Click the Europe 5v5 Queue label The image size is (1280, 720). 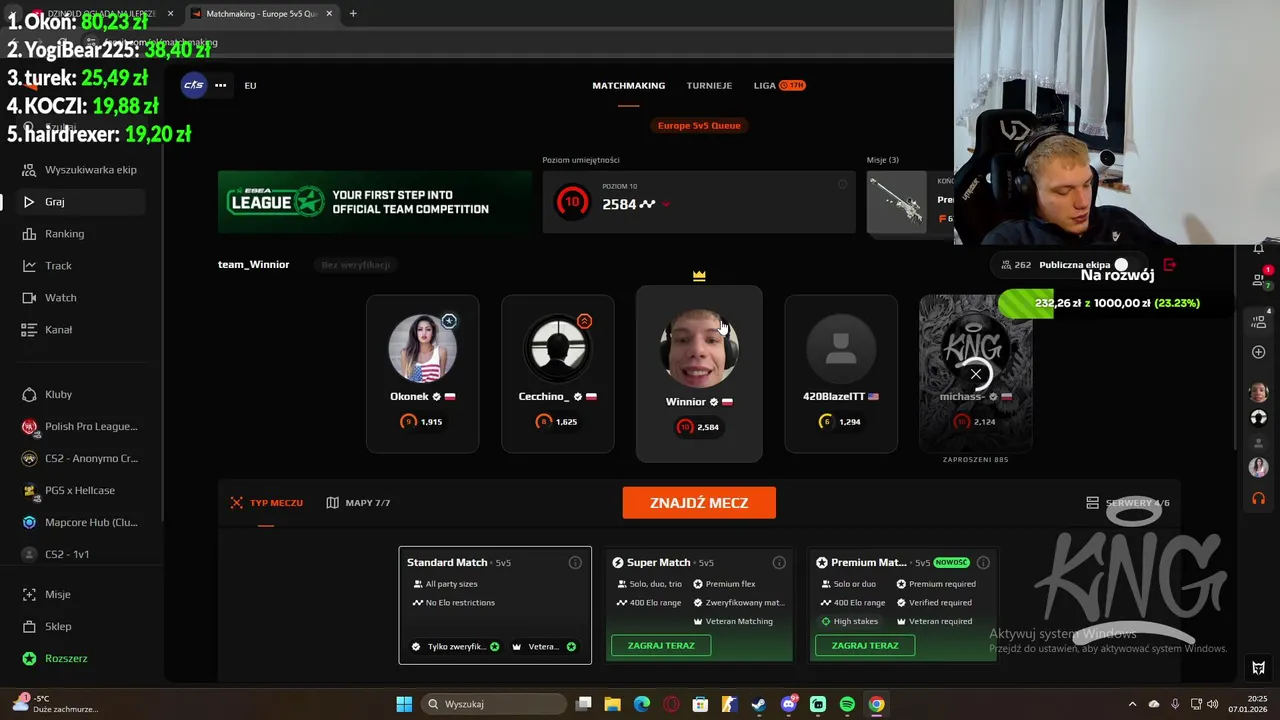click(x=699, y=125)
